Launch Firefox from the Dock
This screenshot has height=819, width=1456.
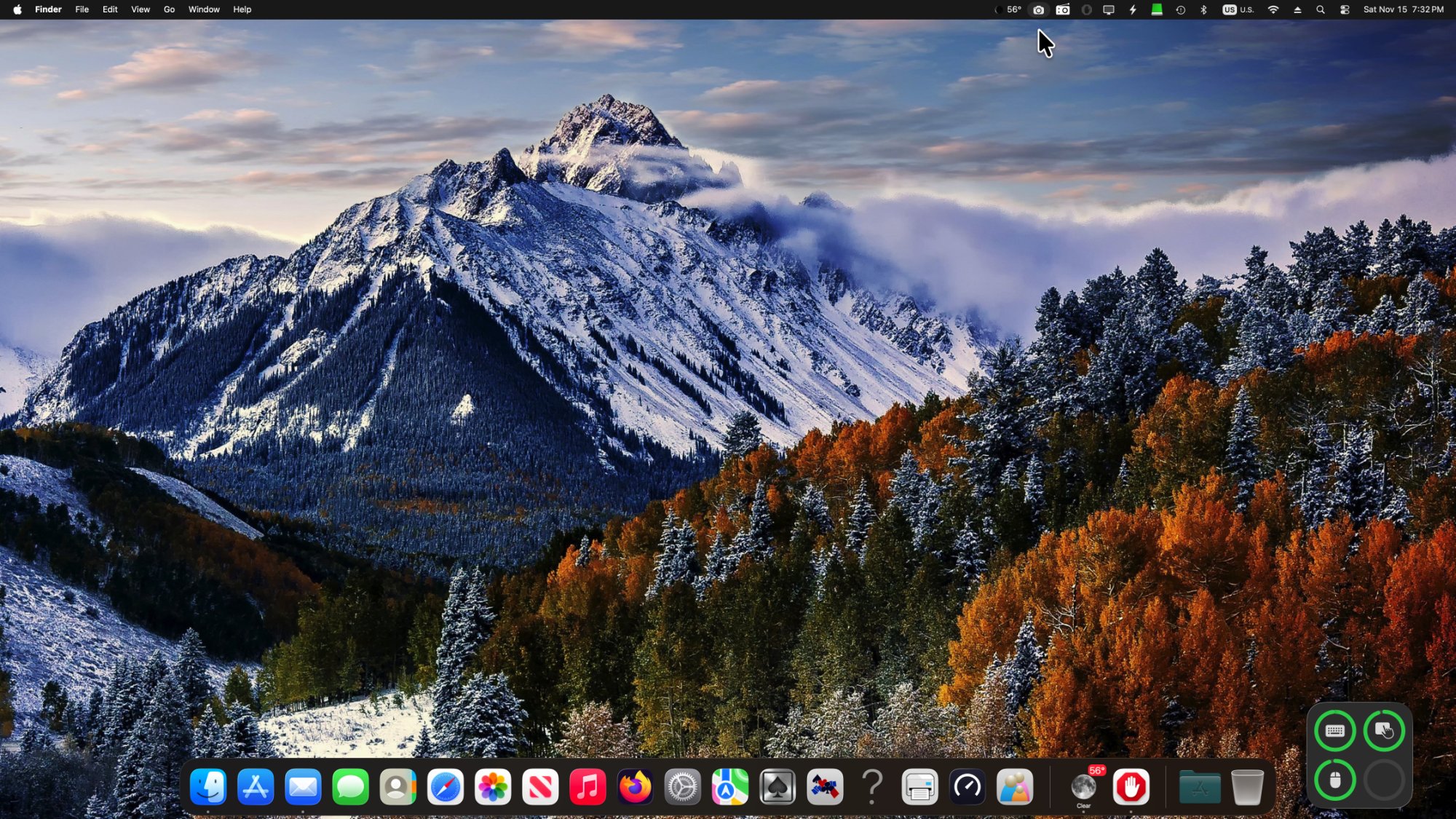[635, 787]
